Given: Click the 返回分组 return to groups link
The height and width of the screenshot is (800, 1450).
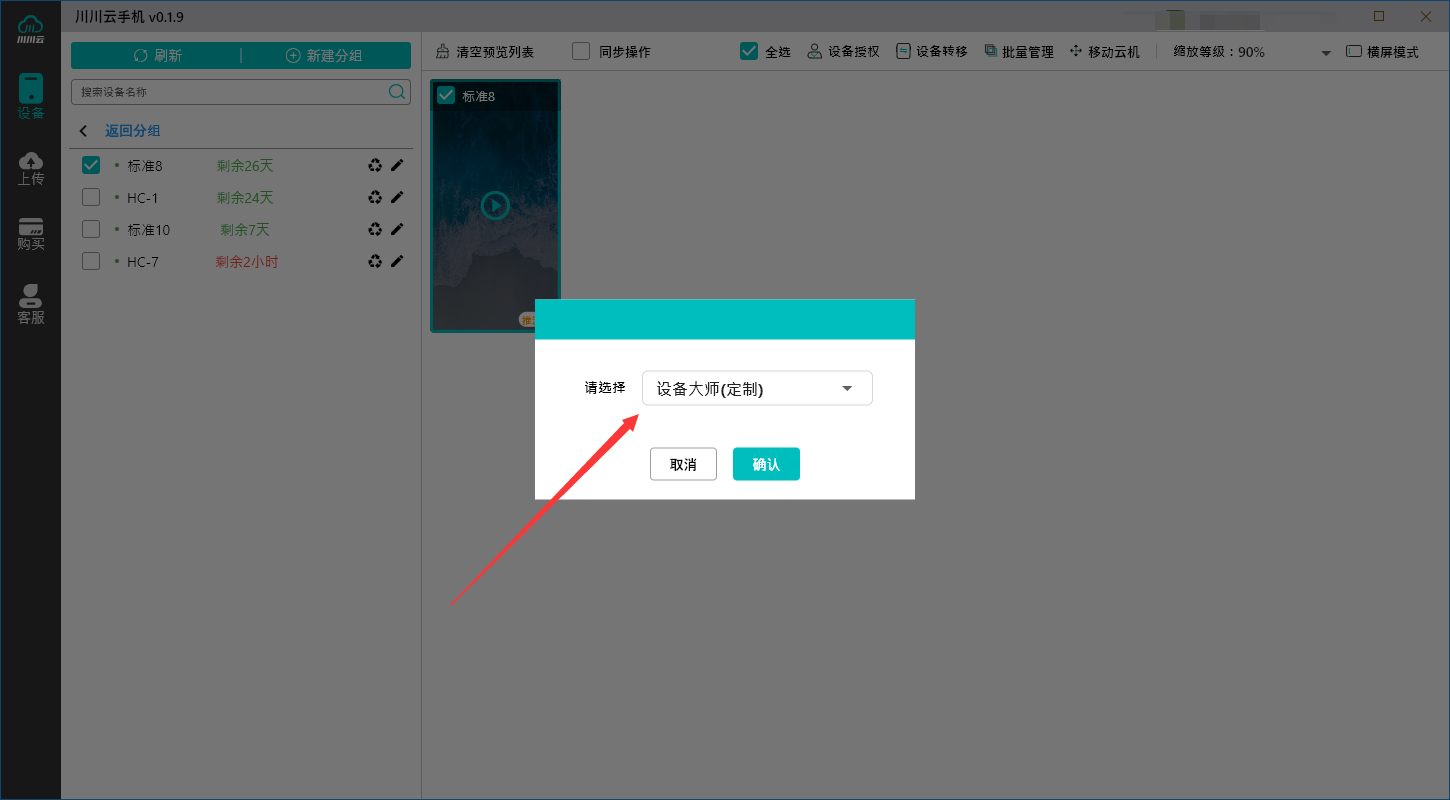Looking at the screenshot, I should 133,130.
